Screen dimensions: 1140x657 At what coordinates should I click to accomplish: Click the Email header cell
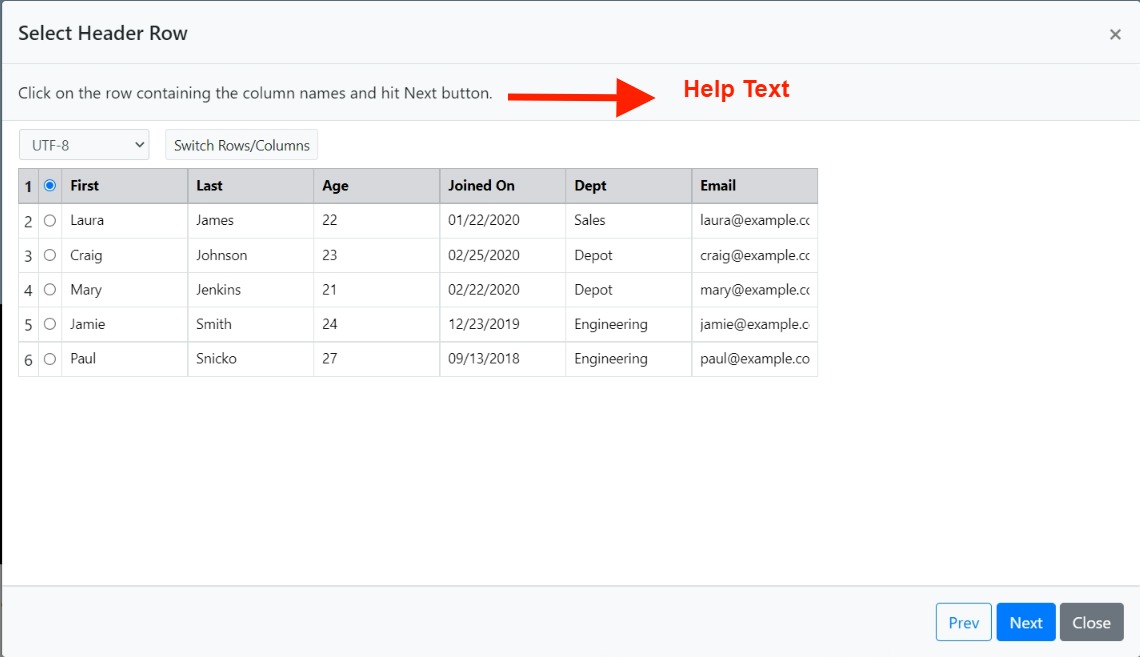[754, 186]
